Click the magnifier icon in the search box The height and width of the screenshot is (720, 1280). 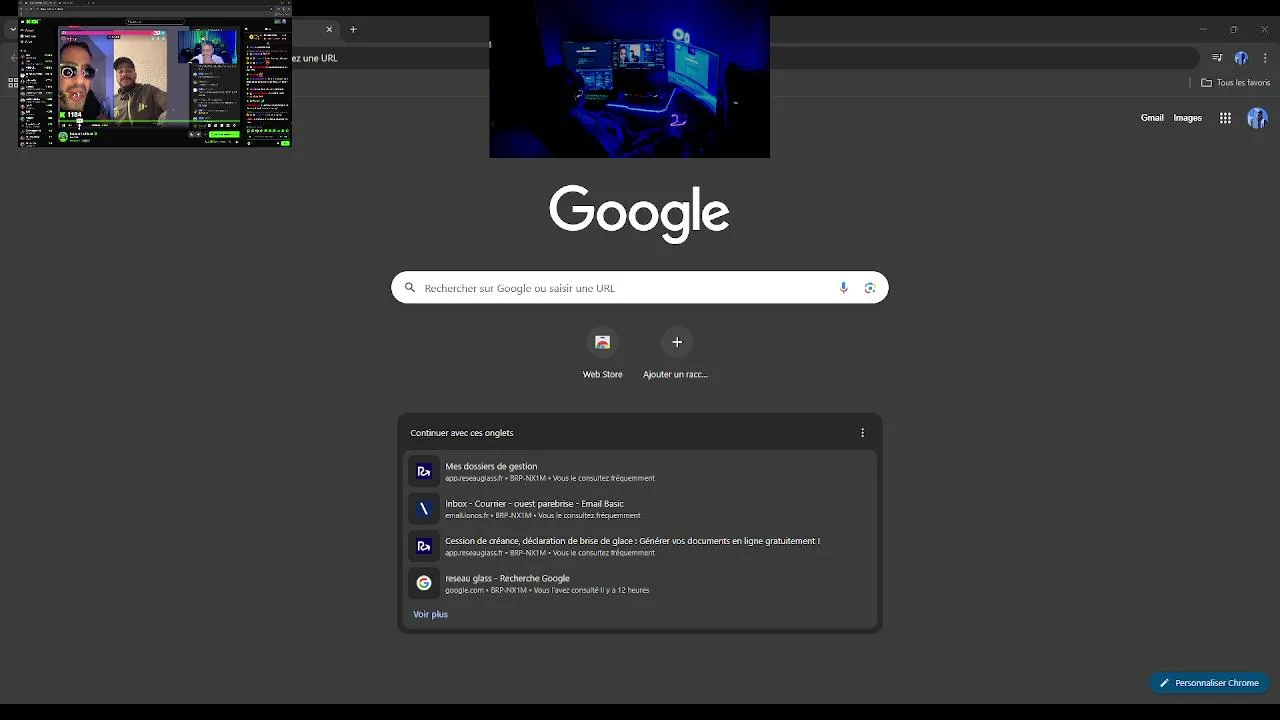coord(409,288)
